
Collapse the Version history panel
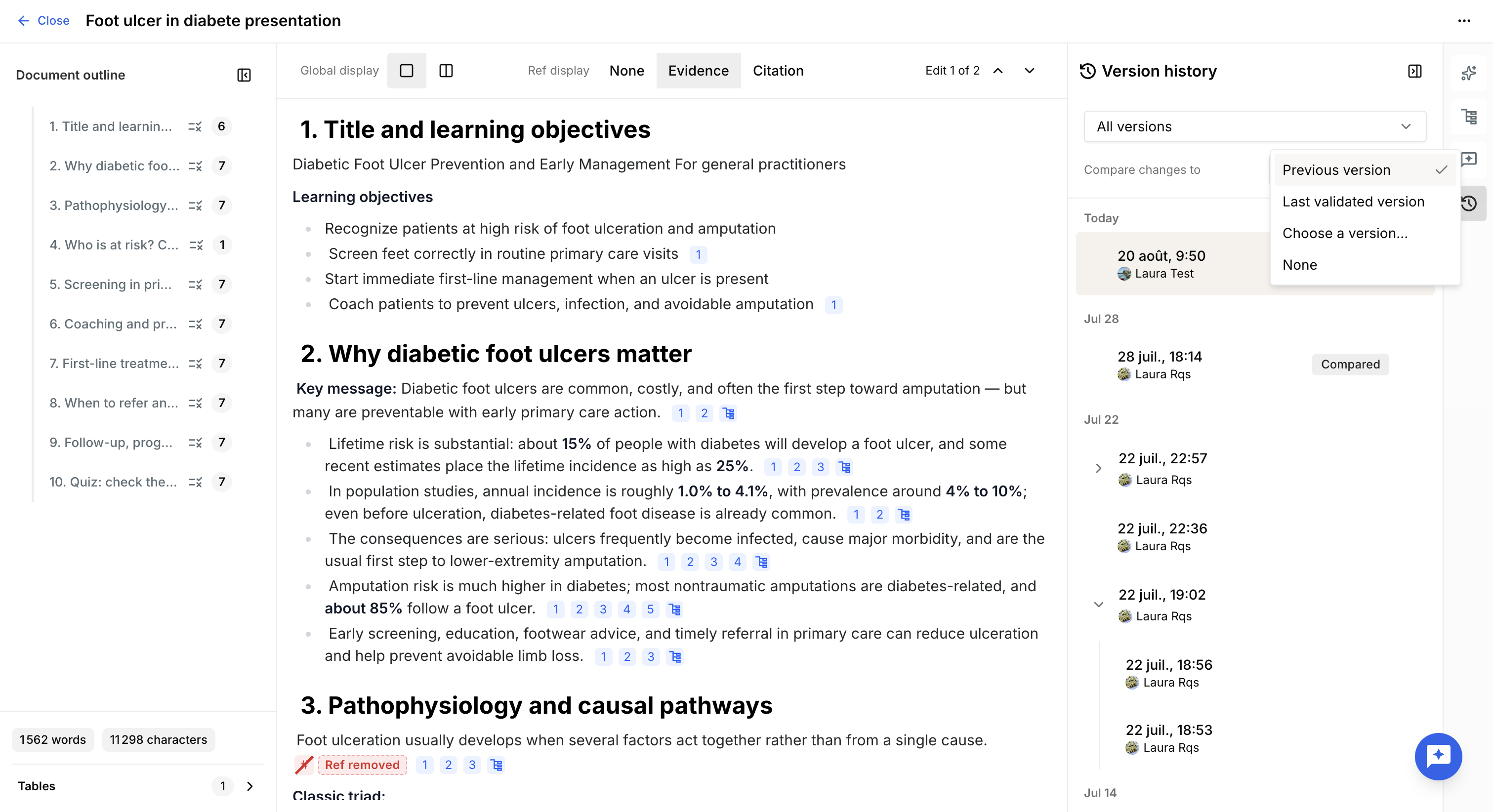click(x=1415, y=71)
